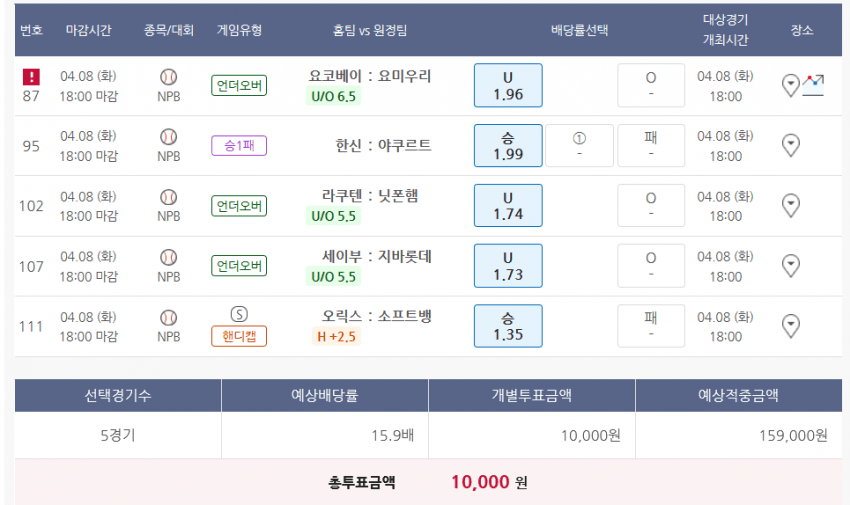Open the venue pin for 세이부 vs 지바롯데
This screenshot has height=505, width=850.
click(790, 266)
